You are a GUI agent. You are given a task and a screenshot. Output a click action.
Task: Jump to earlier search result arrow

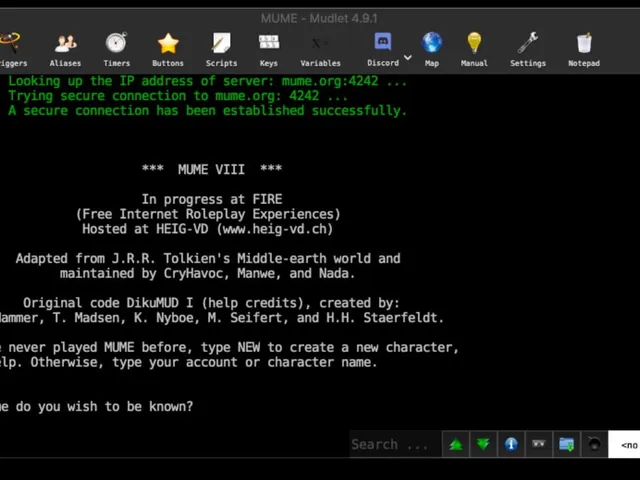tap(456, 444)
